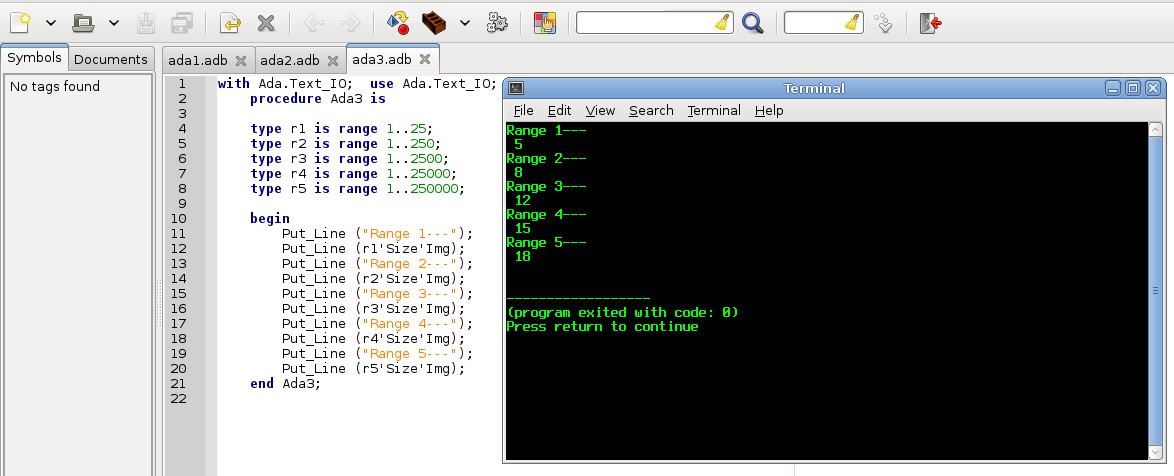Viewport: 1174px width, 476px height.
Task: Click the 'procedure Ada3 is' code line
Action: (x=317, y=99)
